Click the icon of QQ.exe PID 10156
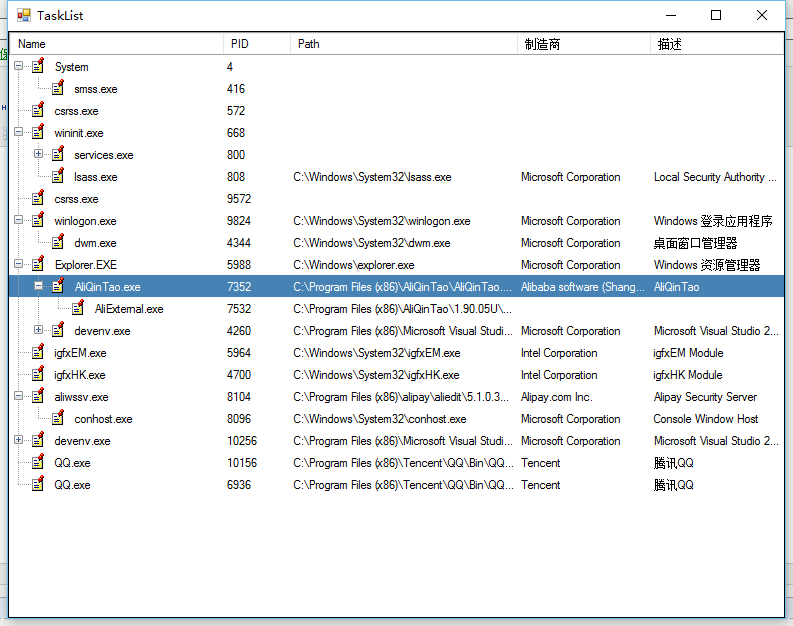This screenshot has width=793, height=626. [38, 462]
